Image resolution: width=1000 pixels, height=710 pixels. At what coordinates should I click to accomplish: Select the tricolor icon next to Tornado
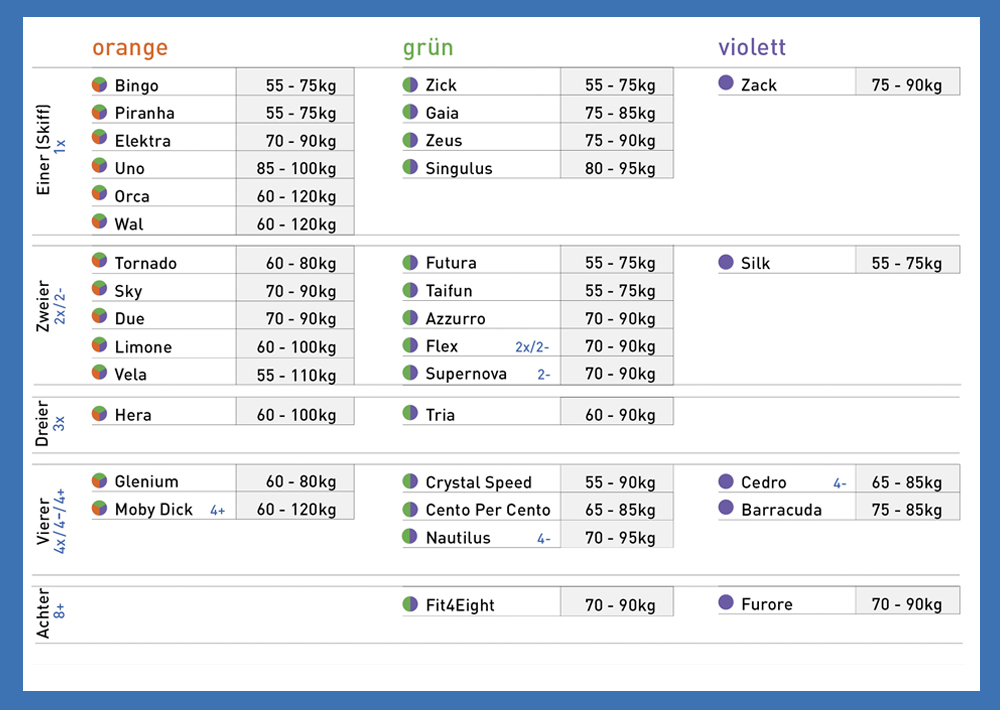(x=100, y=262)
